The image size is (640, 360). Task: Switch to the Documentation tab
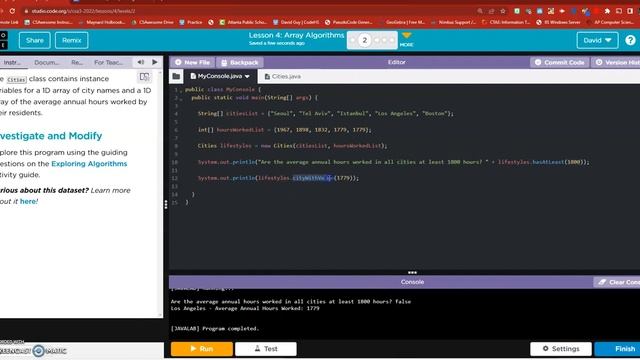(47, 62)
